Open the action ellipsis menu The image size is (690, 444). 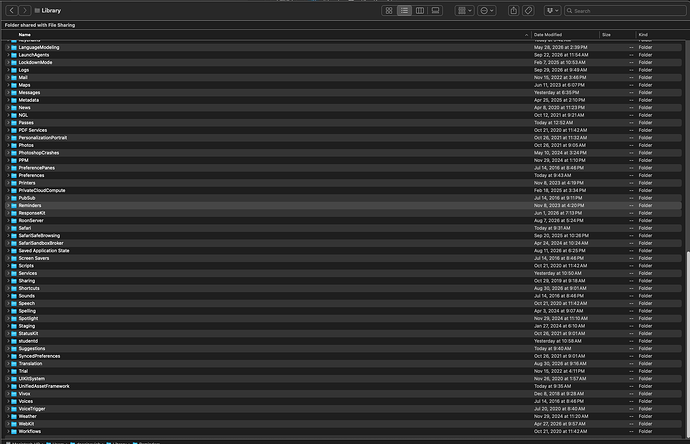(486, 11)
